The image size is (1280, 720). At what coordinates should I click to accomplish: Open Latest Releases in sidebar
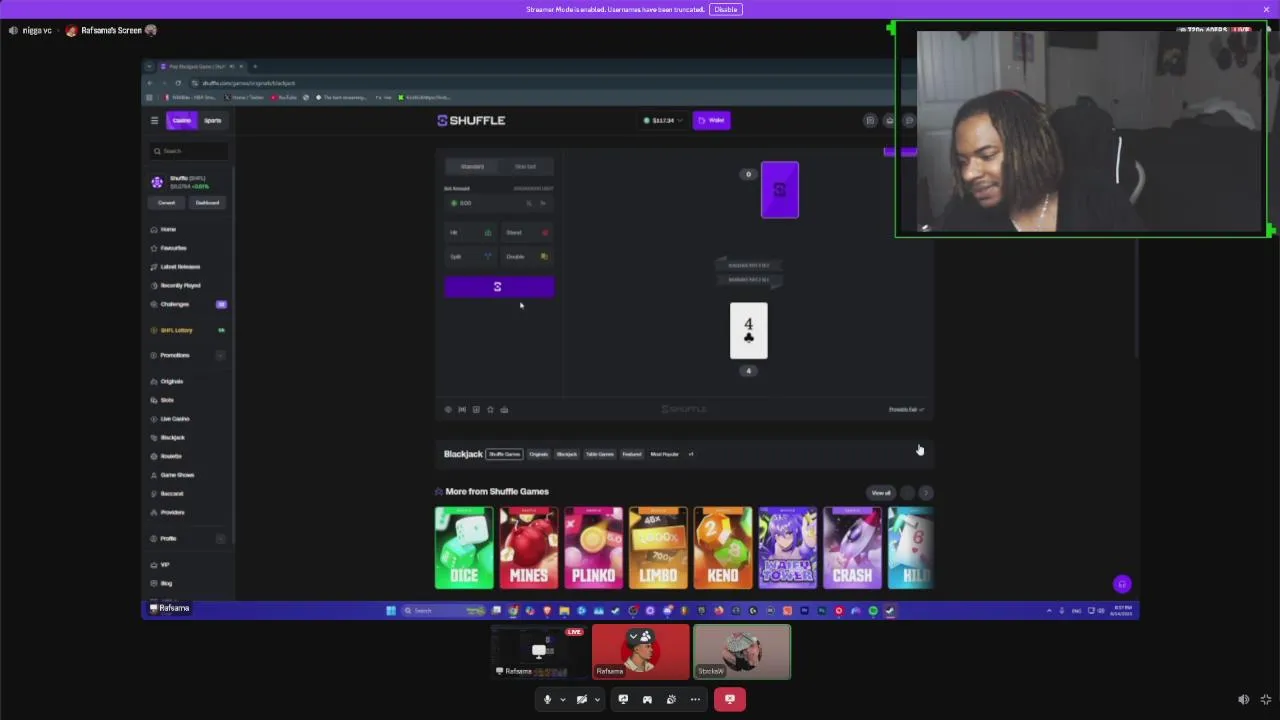point(180,267)
